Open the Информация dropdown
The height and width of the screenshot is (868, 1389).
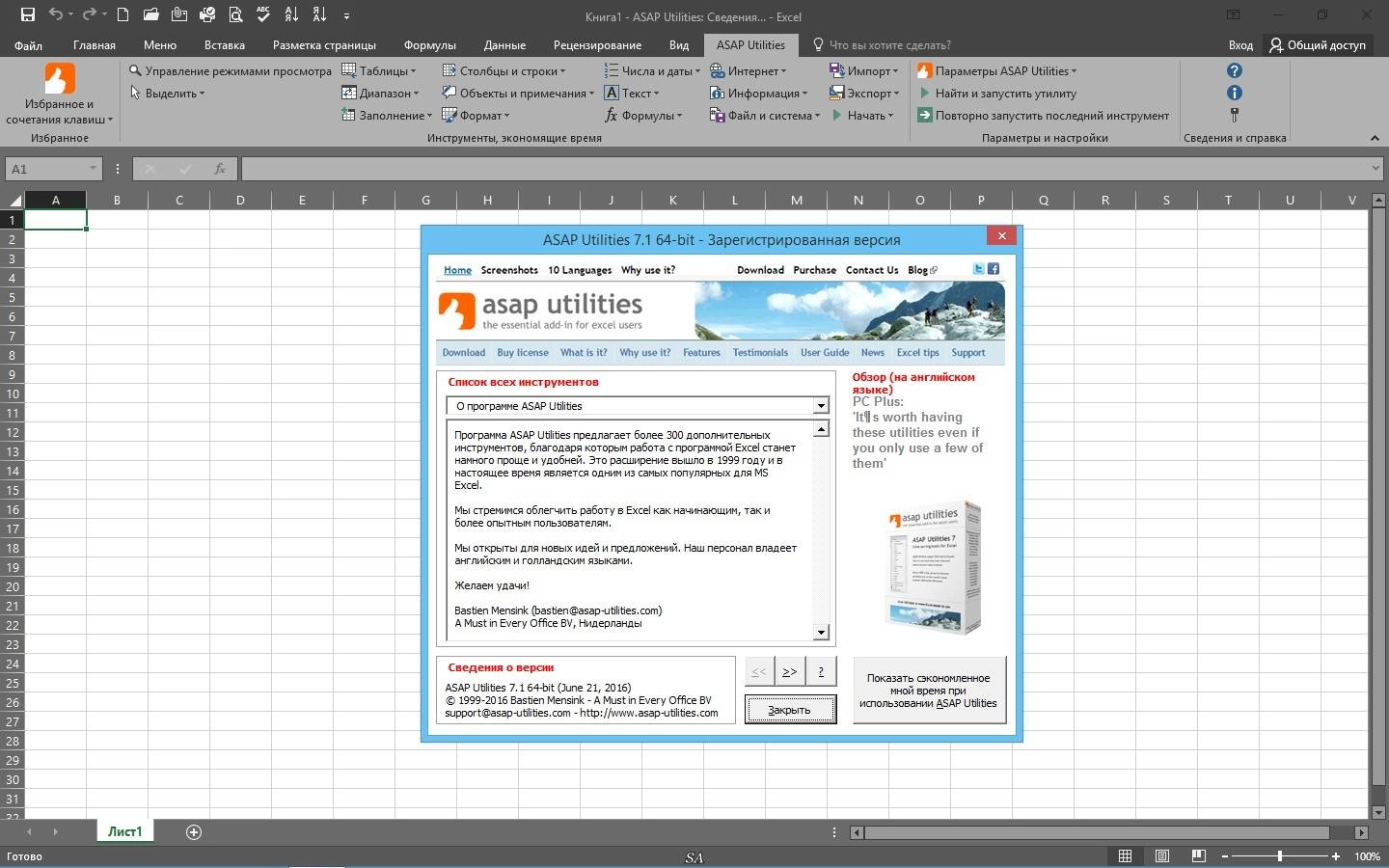(x=759, y=93)
